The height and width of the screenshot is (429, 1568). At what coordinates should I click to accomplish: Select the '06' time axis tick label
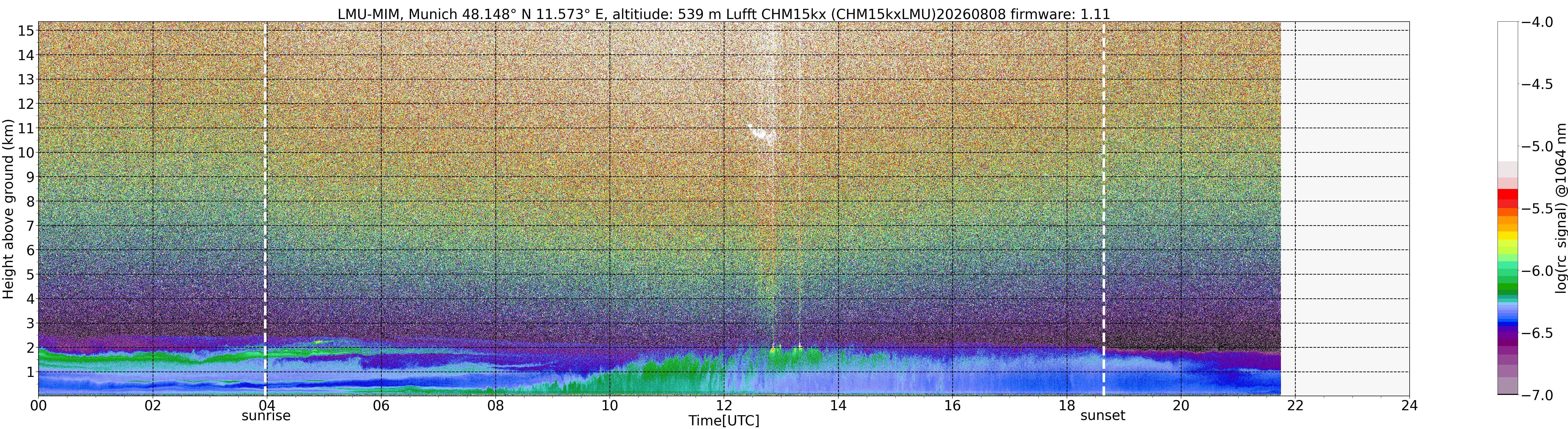pos(381,405)
